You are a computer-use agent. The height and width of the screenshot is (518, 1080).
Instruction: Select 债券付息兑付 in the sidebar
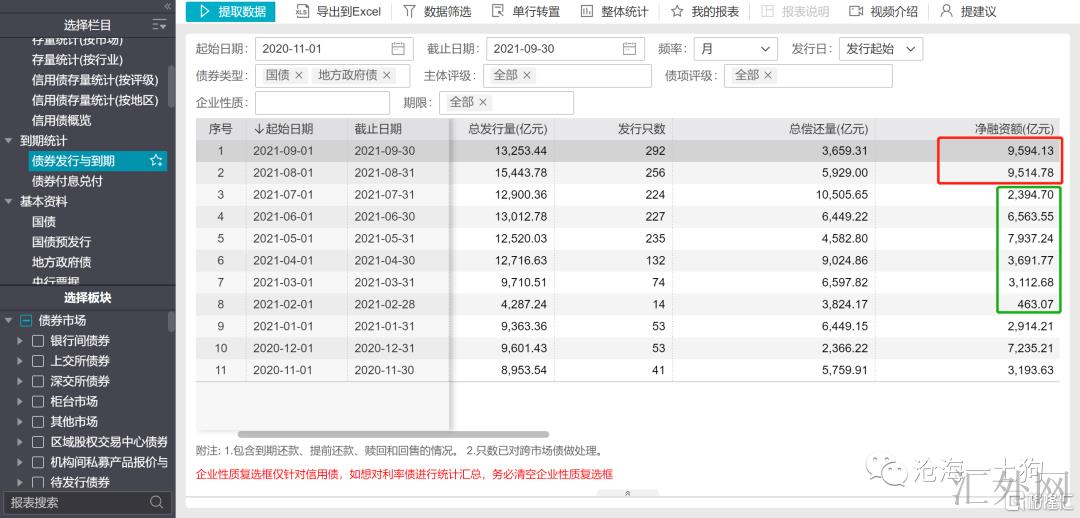pyautogui.click(x=67, y=181)
